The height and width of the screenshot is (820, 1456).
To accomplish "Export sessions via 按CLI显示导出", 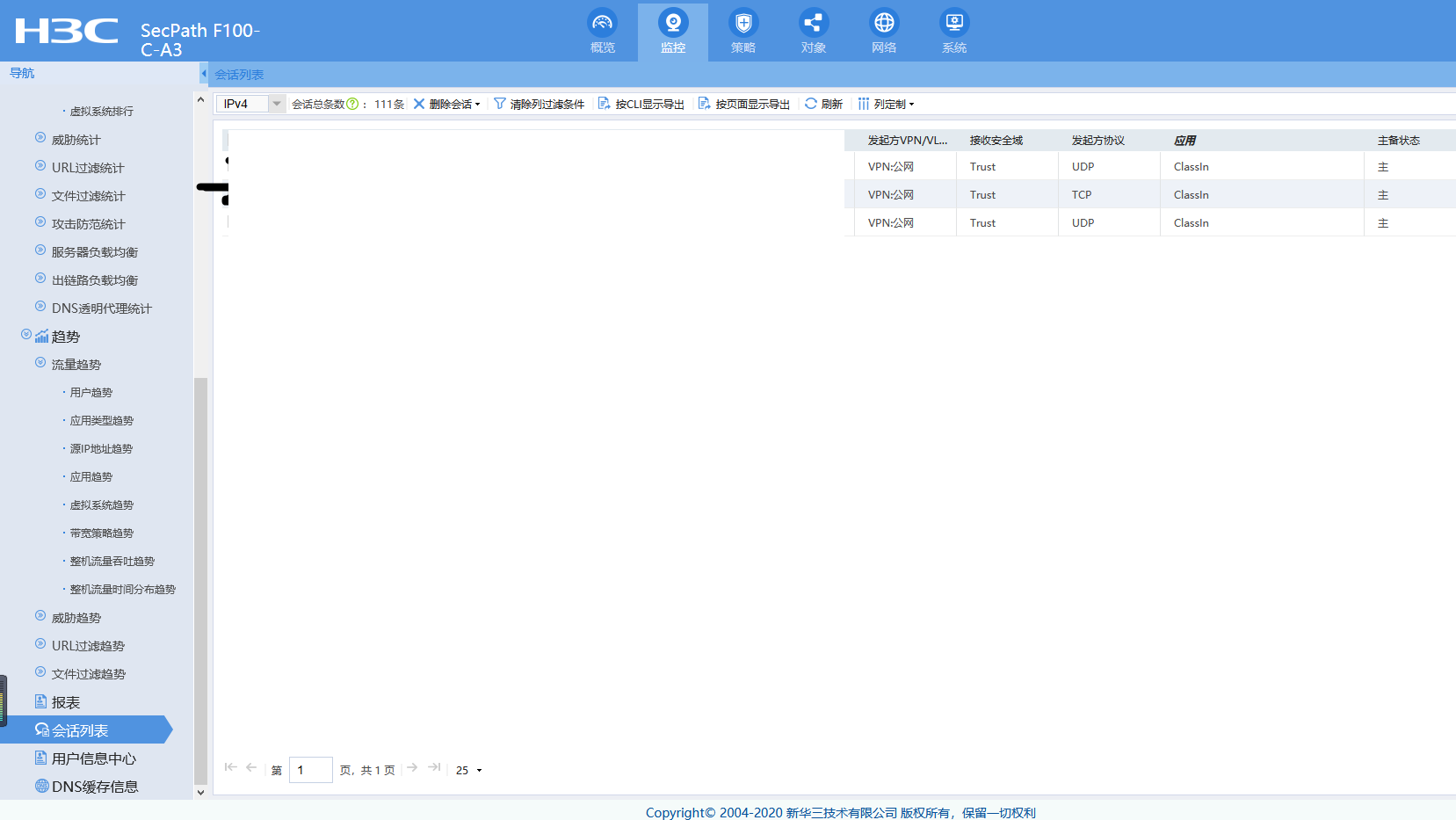I will 641,104.
